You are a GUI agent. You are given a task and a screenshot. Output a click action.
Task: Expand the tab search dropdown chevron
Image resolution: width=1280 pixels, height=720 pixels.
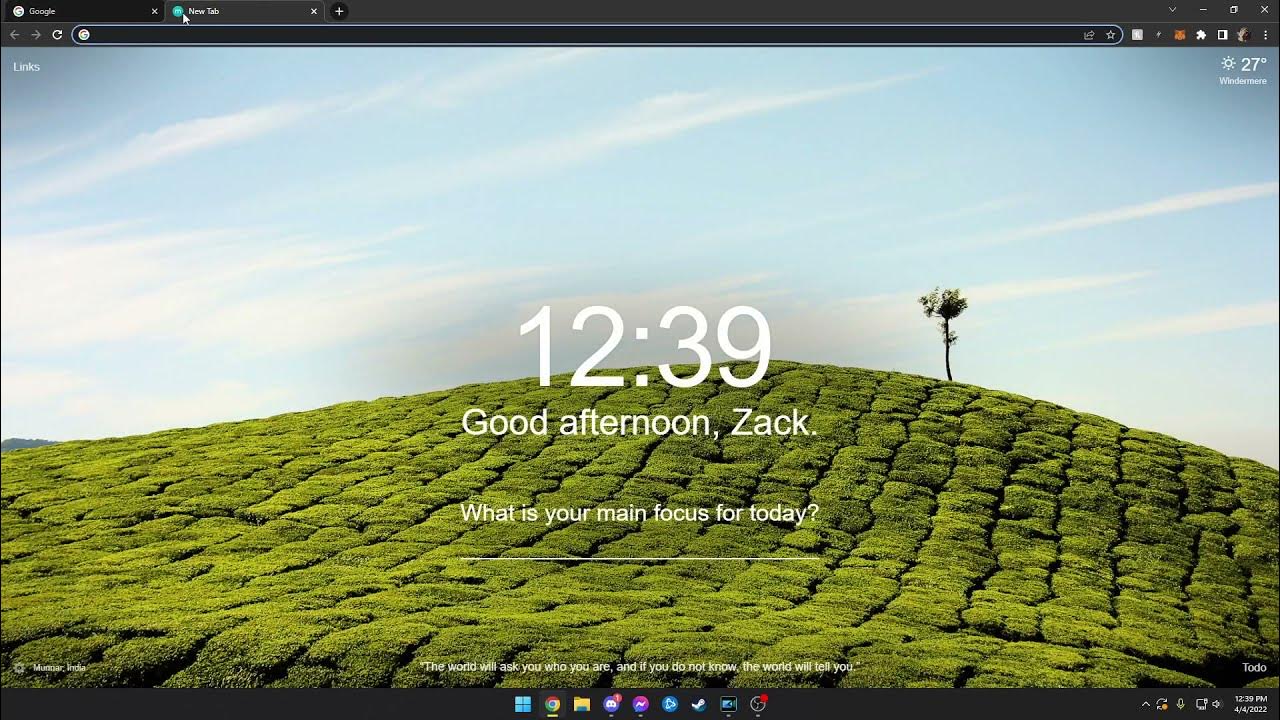(x=1172, y=10)
